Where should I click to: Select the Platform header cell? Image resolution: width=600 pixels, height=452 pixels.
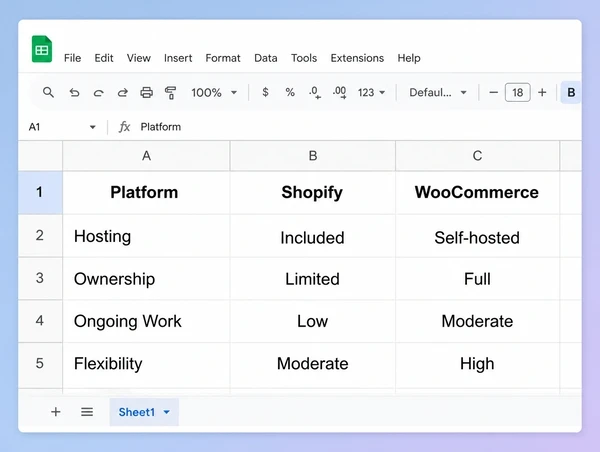coord(146,193)
